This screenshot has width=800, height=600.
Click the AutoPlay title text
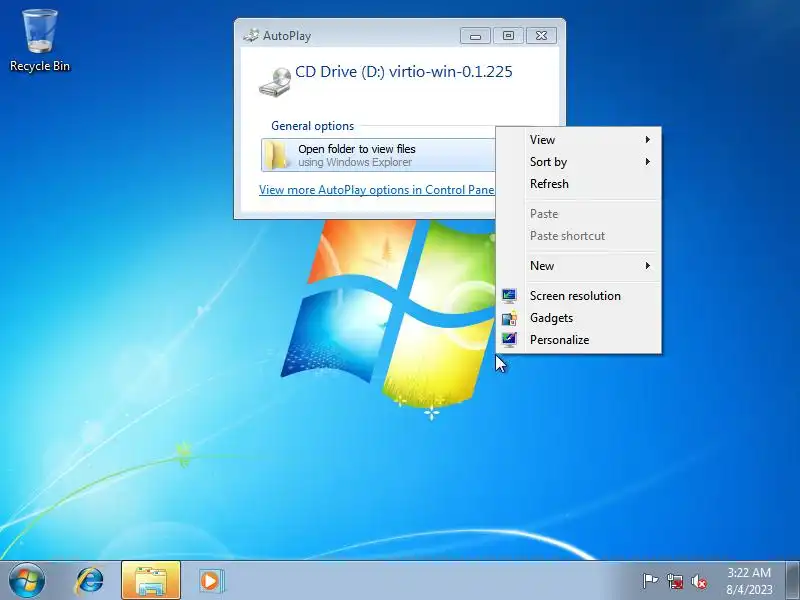[x=287, y=36]
